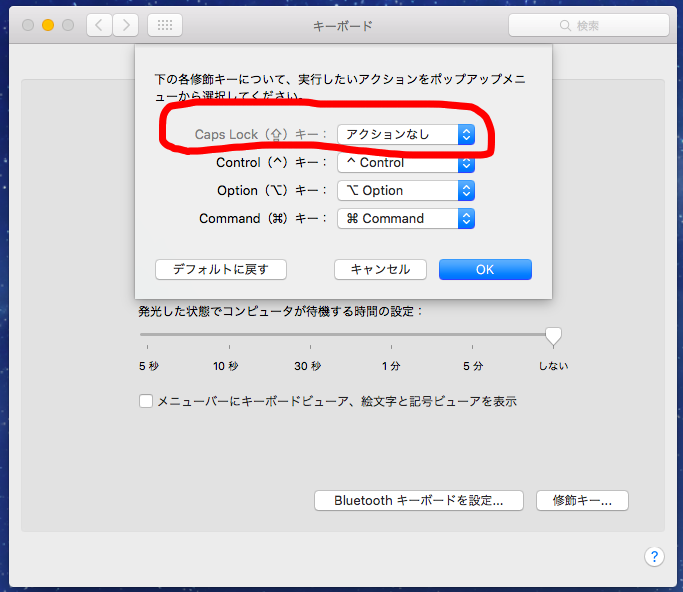This screenshot has width=683, height=592.
Task: Go back with the left chevron
Action: (x=99, y=25)
